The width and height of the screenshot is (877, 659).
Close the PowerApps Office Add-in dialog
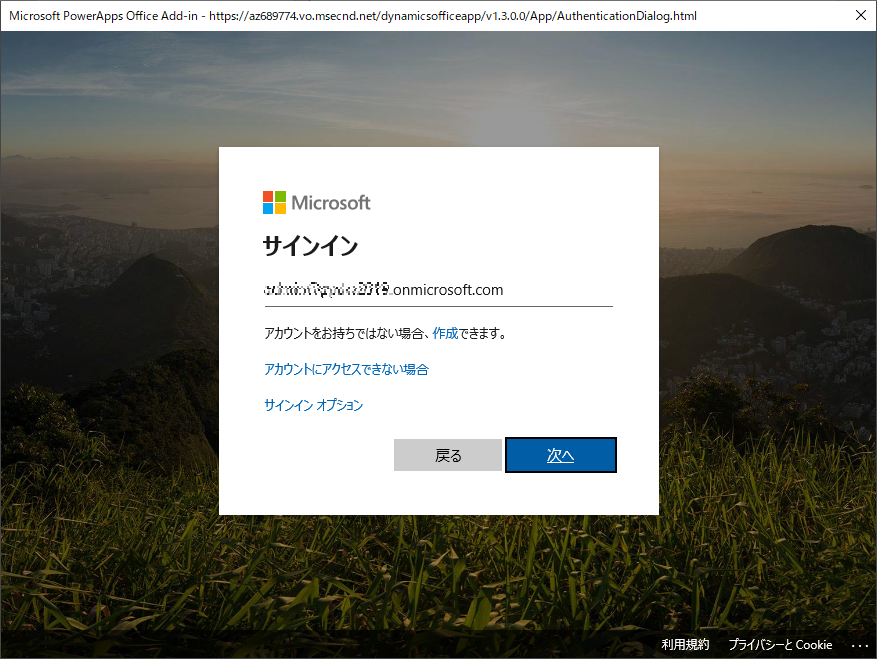click(861, 15)
